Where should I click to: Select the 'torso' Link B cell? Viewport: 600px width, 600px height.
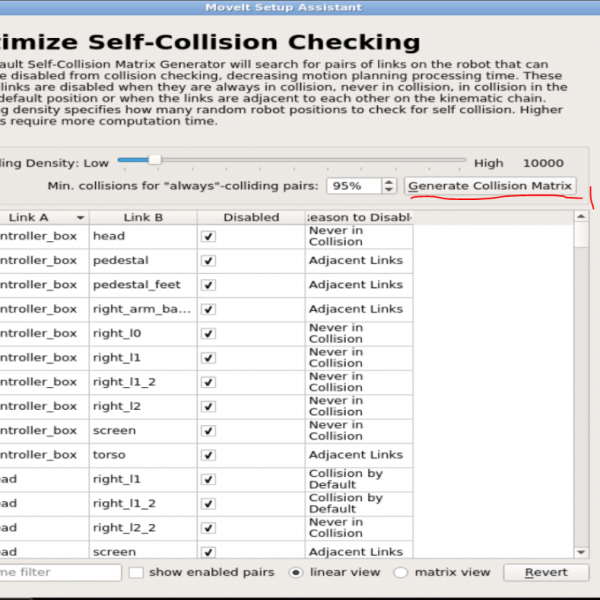[x=143, y=455]
